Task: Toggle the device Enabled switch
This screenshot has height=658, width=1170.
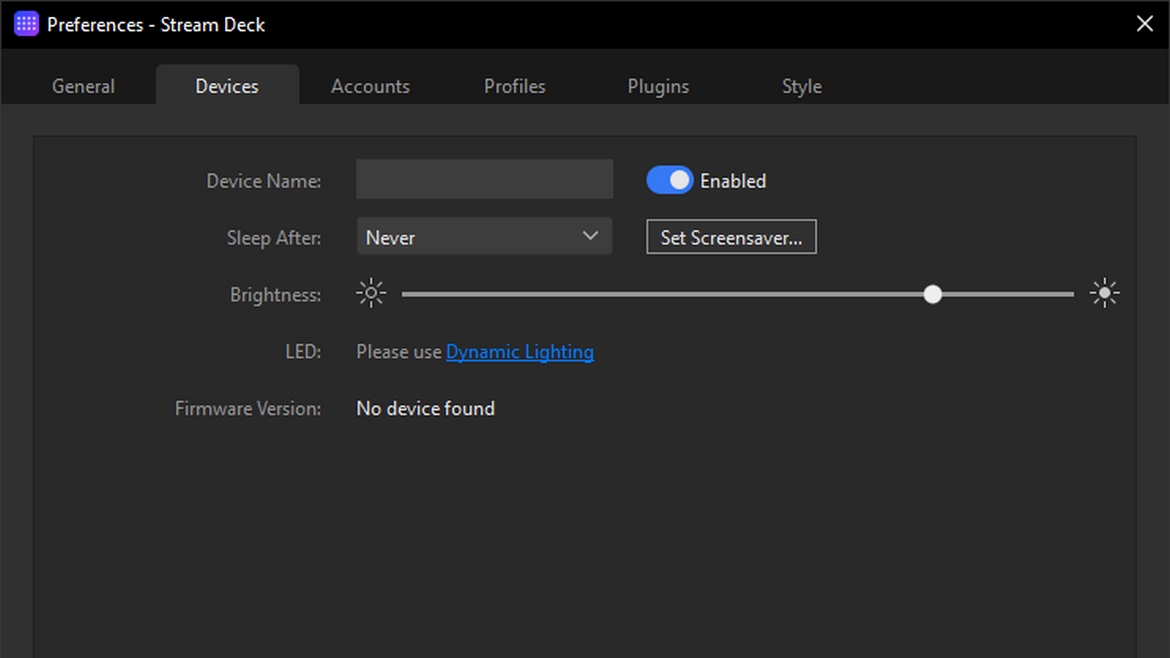Action: point(669,180)
